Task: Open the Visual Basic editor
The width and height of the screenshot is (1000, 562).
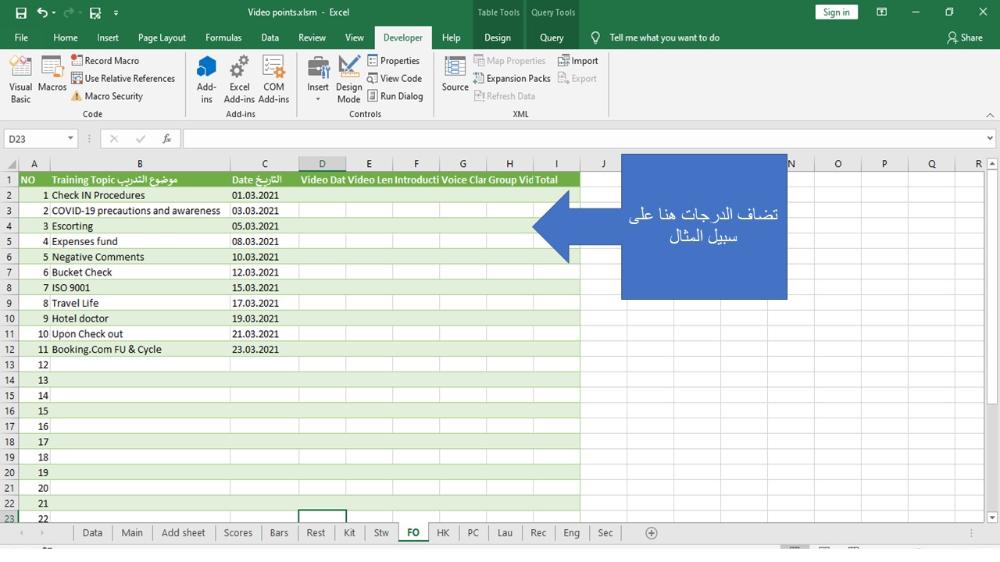Action: [20, 79]
